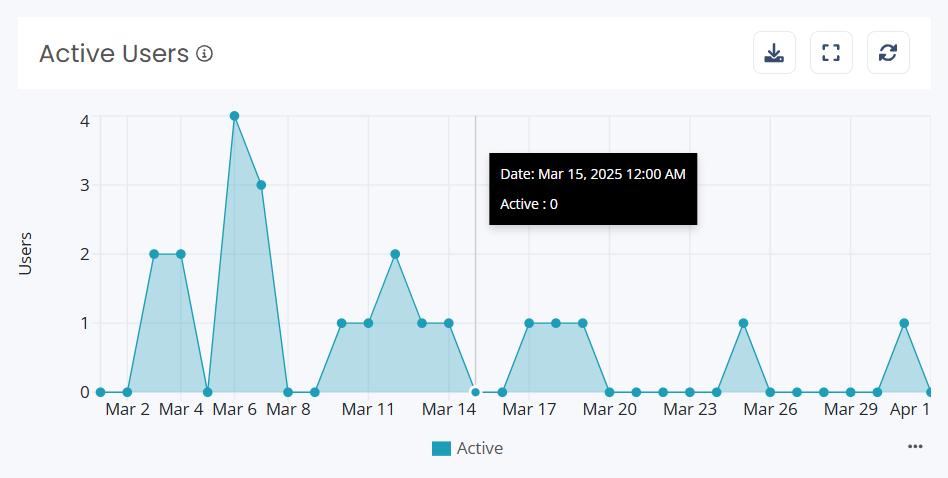Viewport: 948px width, 478px height.
Task: Click the Mar 12 data point at 2 users
Action: click(x=395, y=254)
